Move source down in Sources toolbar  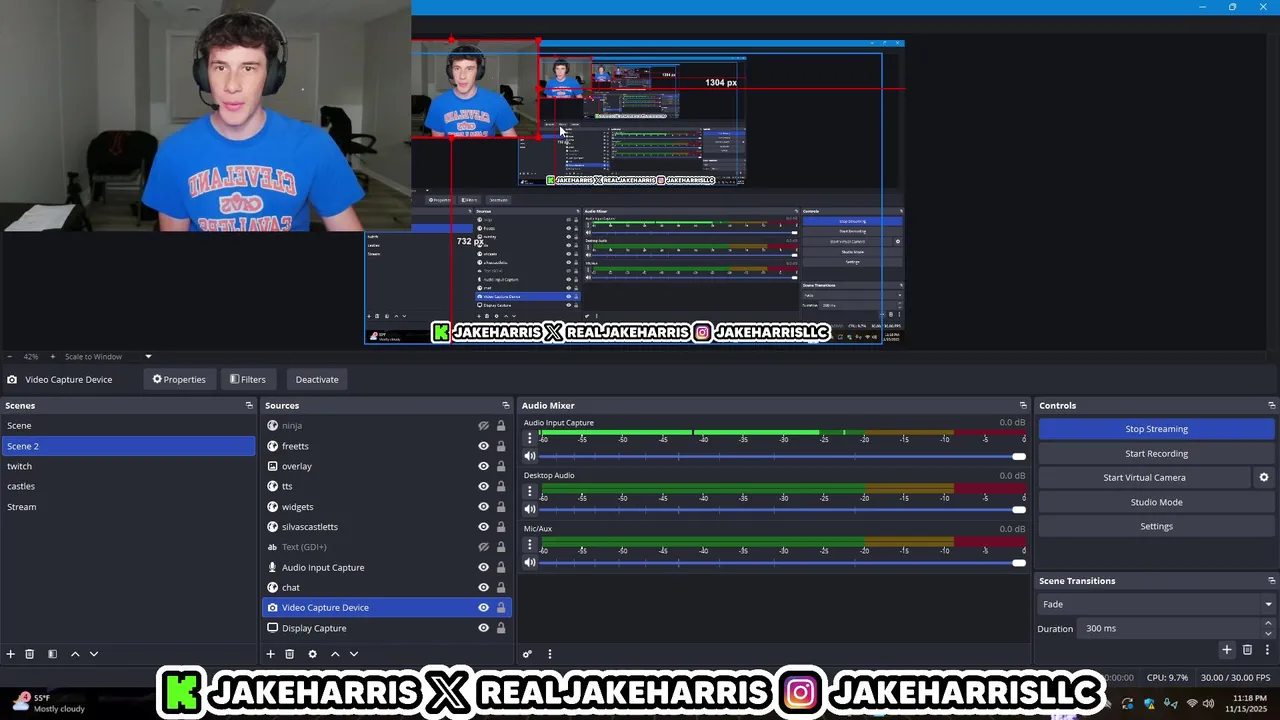(x=354, y=654)
